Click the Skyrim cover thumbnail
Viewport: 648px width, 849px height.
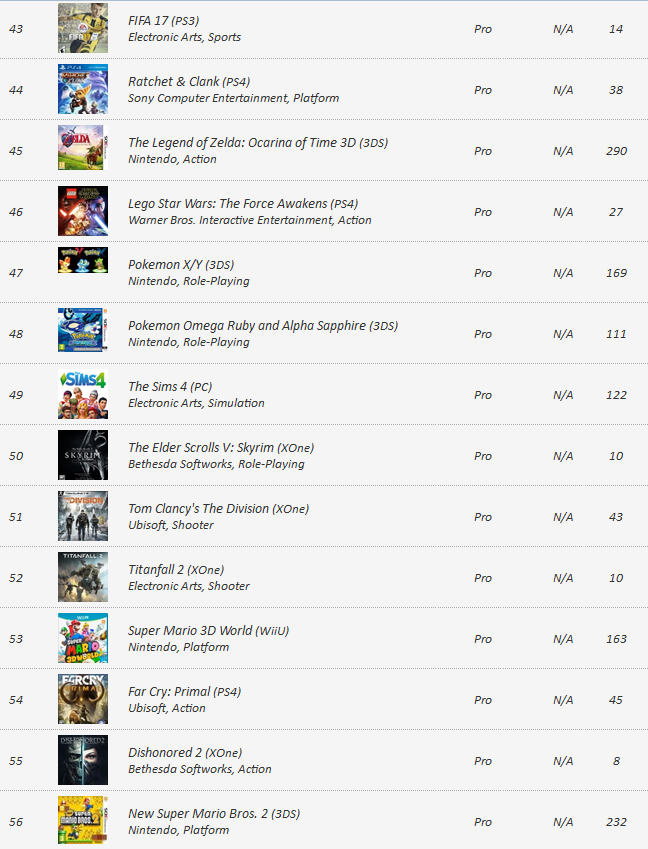click(x=83, y=455)
